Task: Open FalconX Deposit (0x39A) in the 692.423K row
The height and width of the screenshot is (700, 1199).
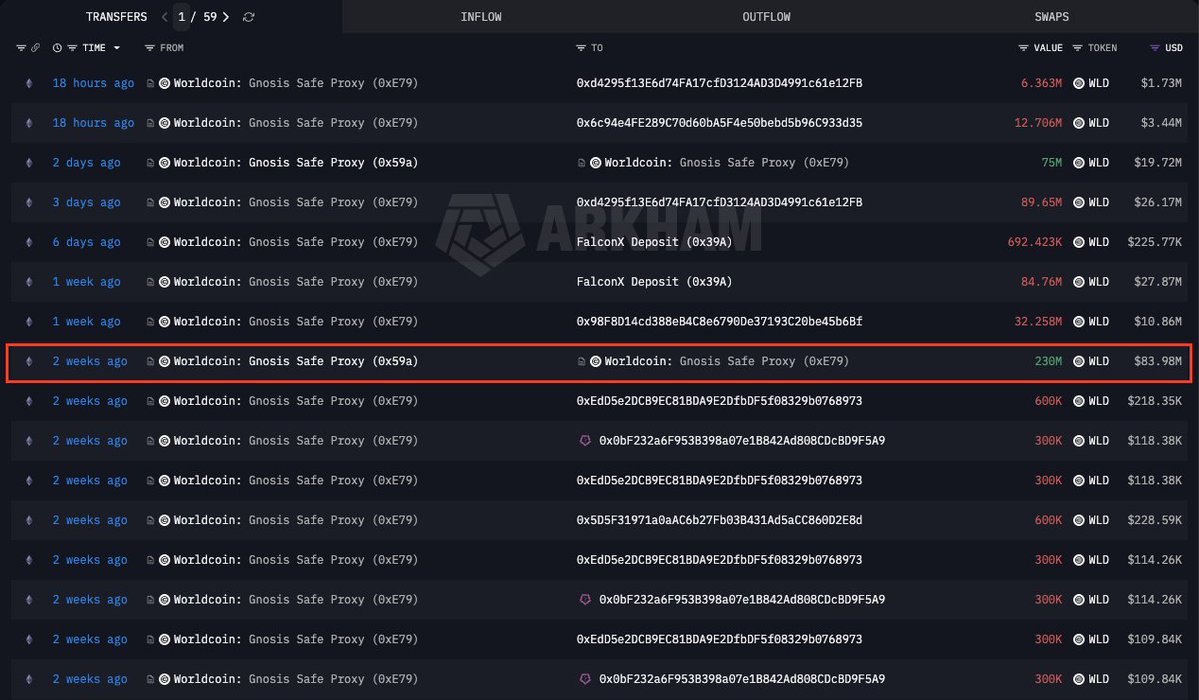Action: pos(655,242)
